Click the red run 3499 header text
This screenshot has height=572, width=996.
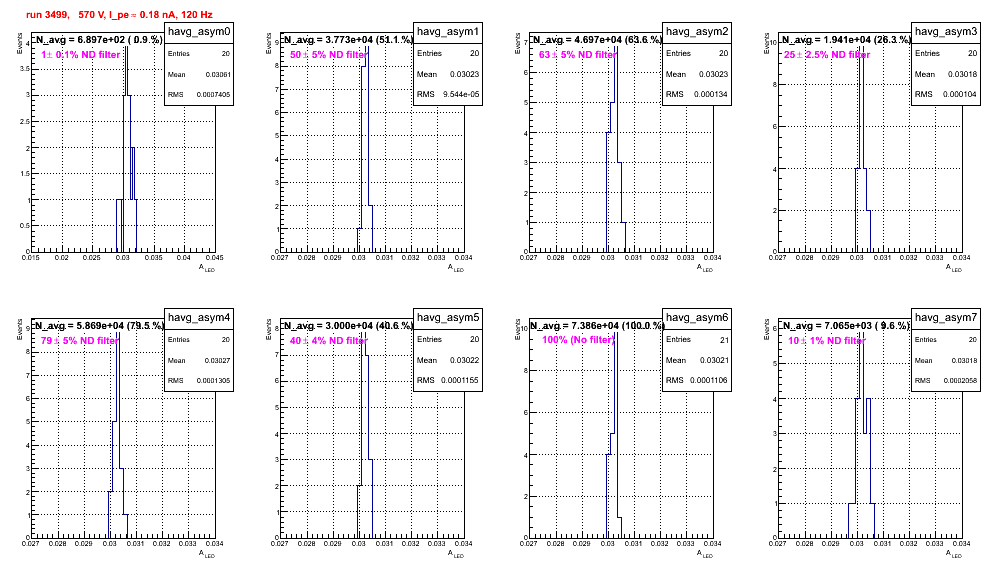119,15
